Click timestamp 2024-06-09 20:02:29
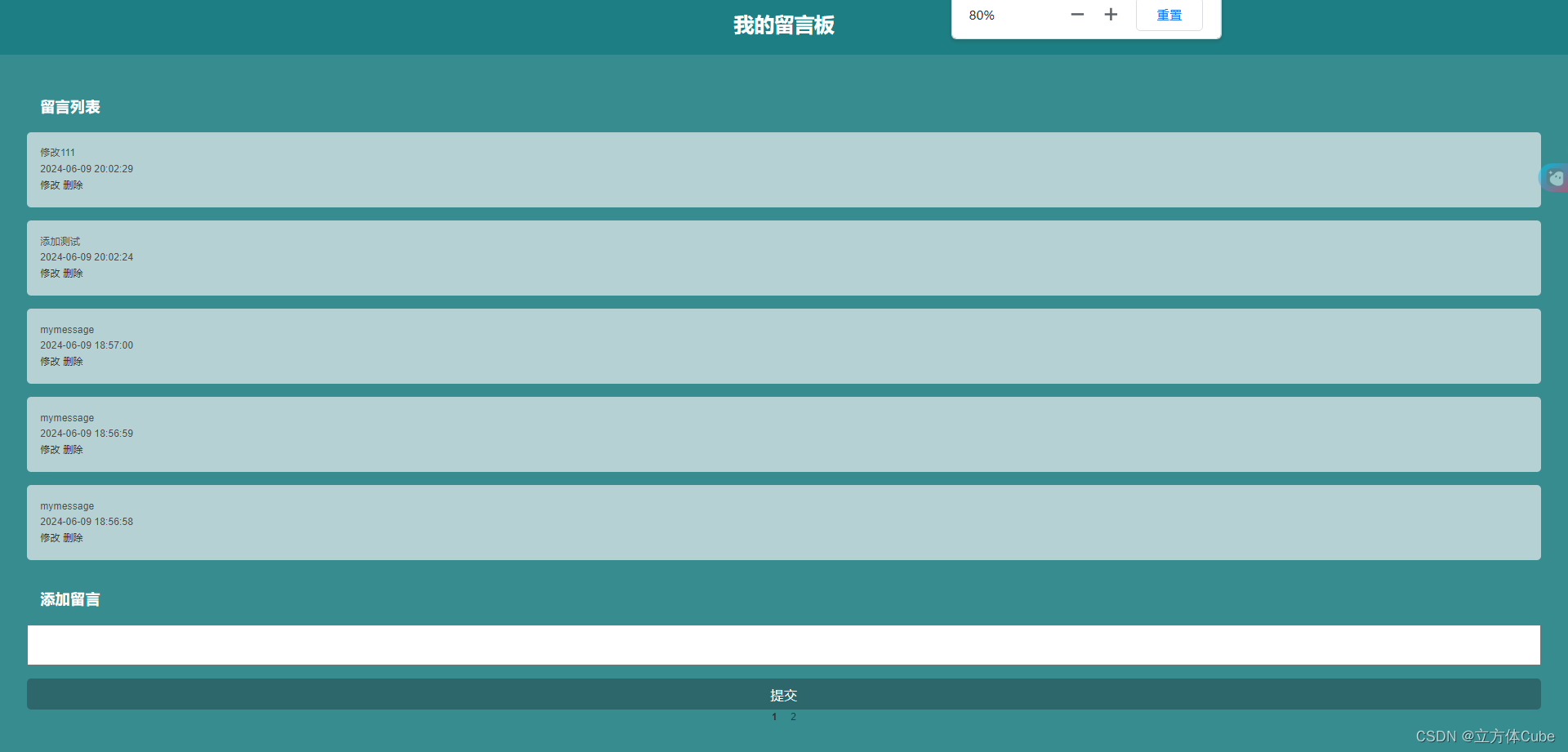This screenshot has height=752, width=1568. (87, 169)
